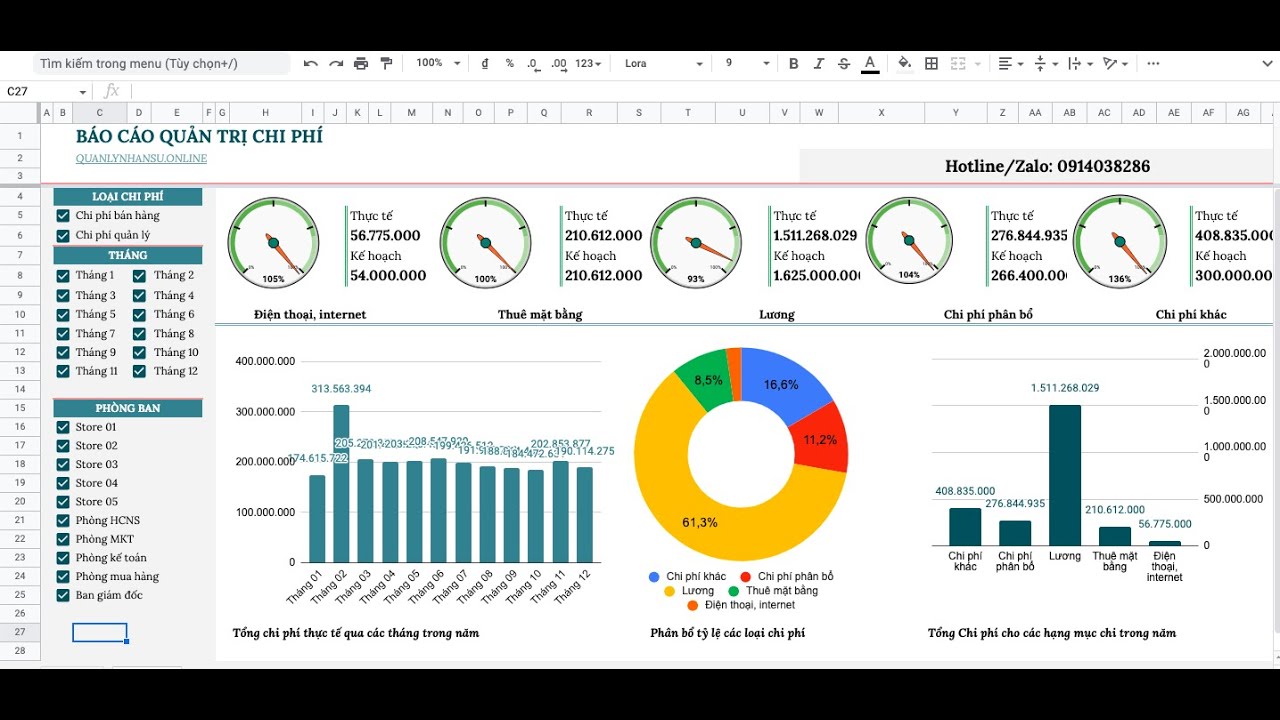This screenshot has height=720, width=1280.
Task: Open the fill color picker
Action: (x=905, y=64)
